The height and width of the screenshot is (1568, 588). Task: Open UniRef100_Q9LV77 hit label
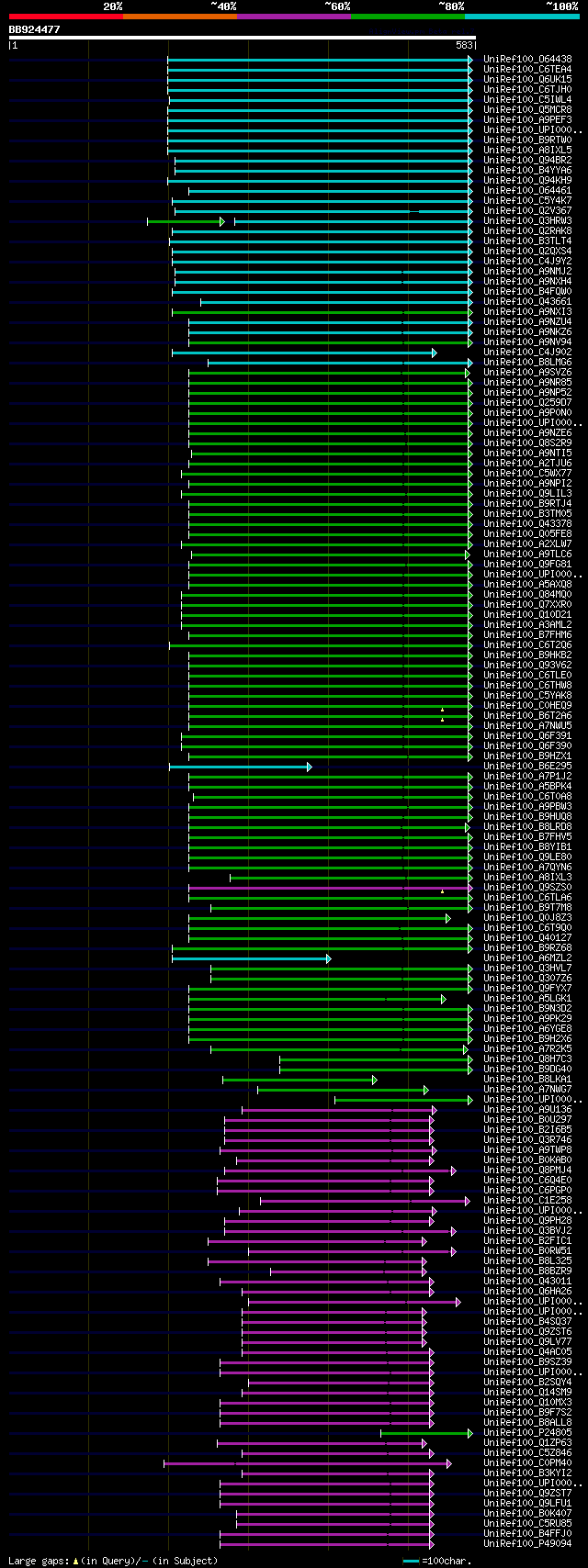[527, 1341]
